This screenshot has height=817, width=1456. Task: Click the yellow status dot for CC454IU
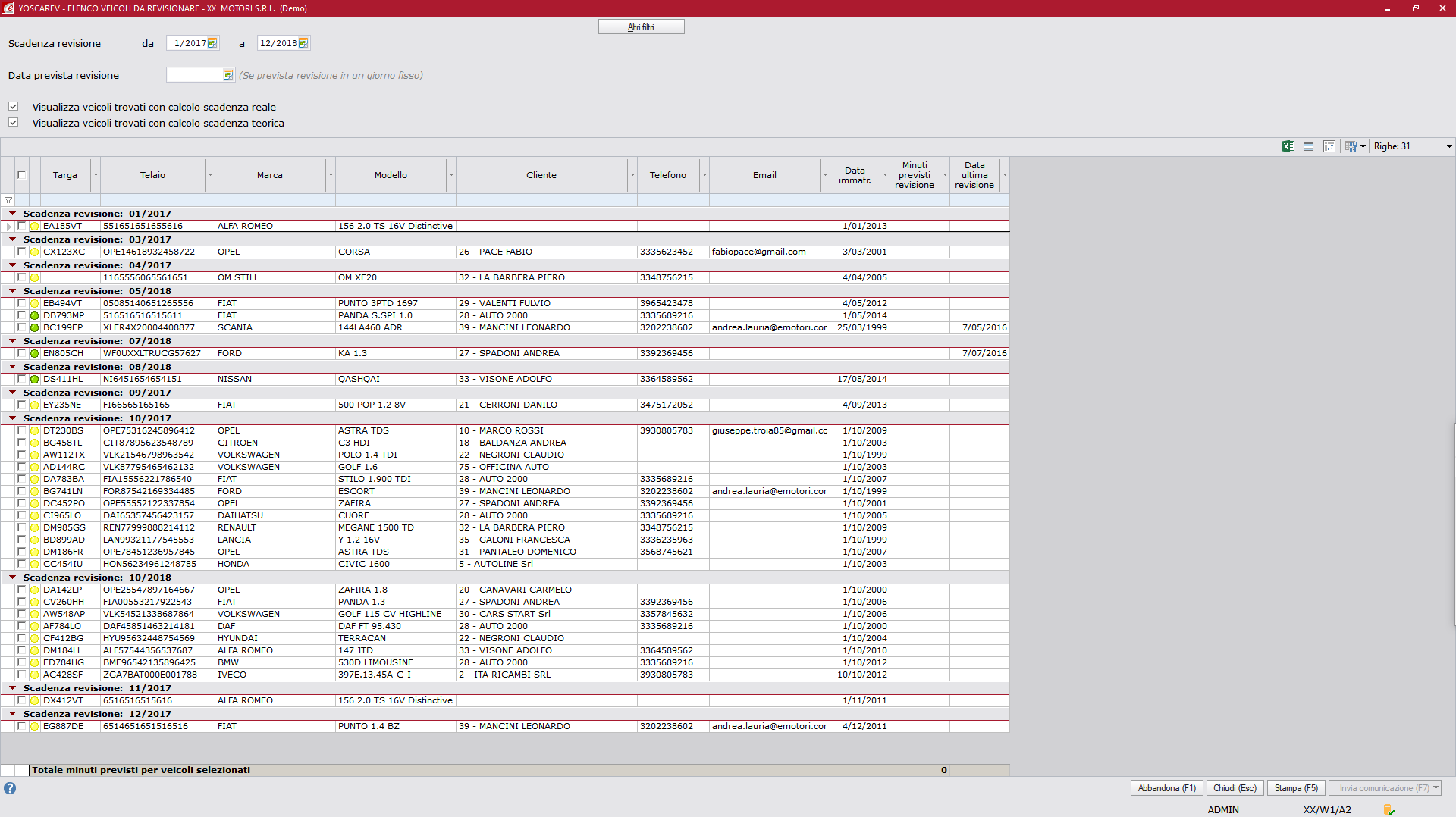[35, 564]
